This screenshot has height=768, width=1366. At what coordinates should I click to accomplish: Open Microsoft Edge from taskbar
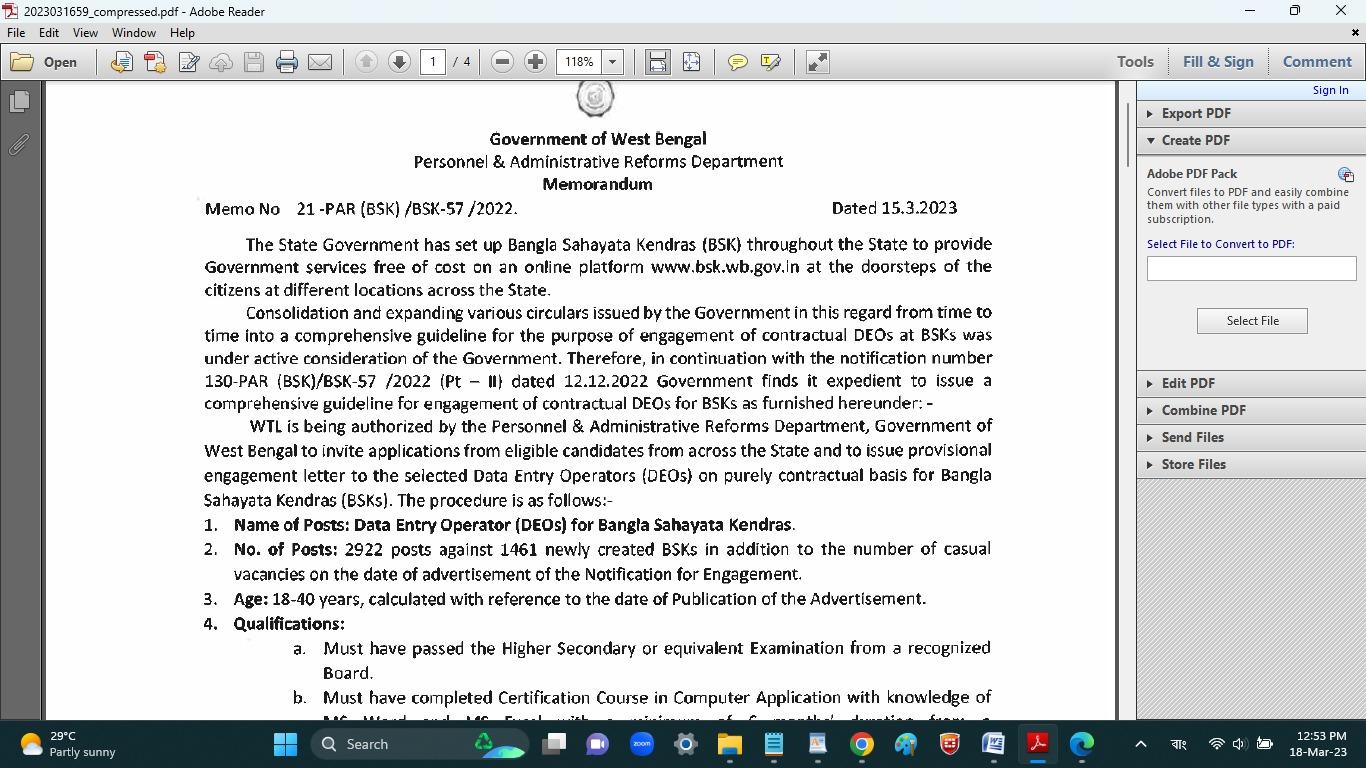pyautogui.click(x=1081, y=744)
